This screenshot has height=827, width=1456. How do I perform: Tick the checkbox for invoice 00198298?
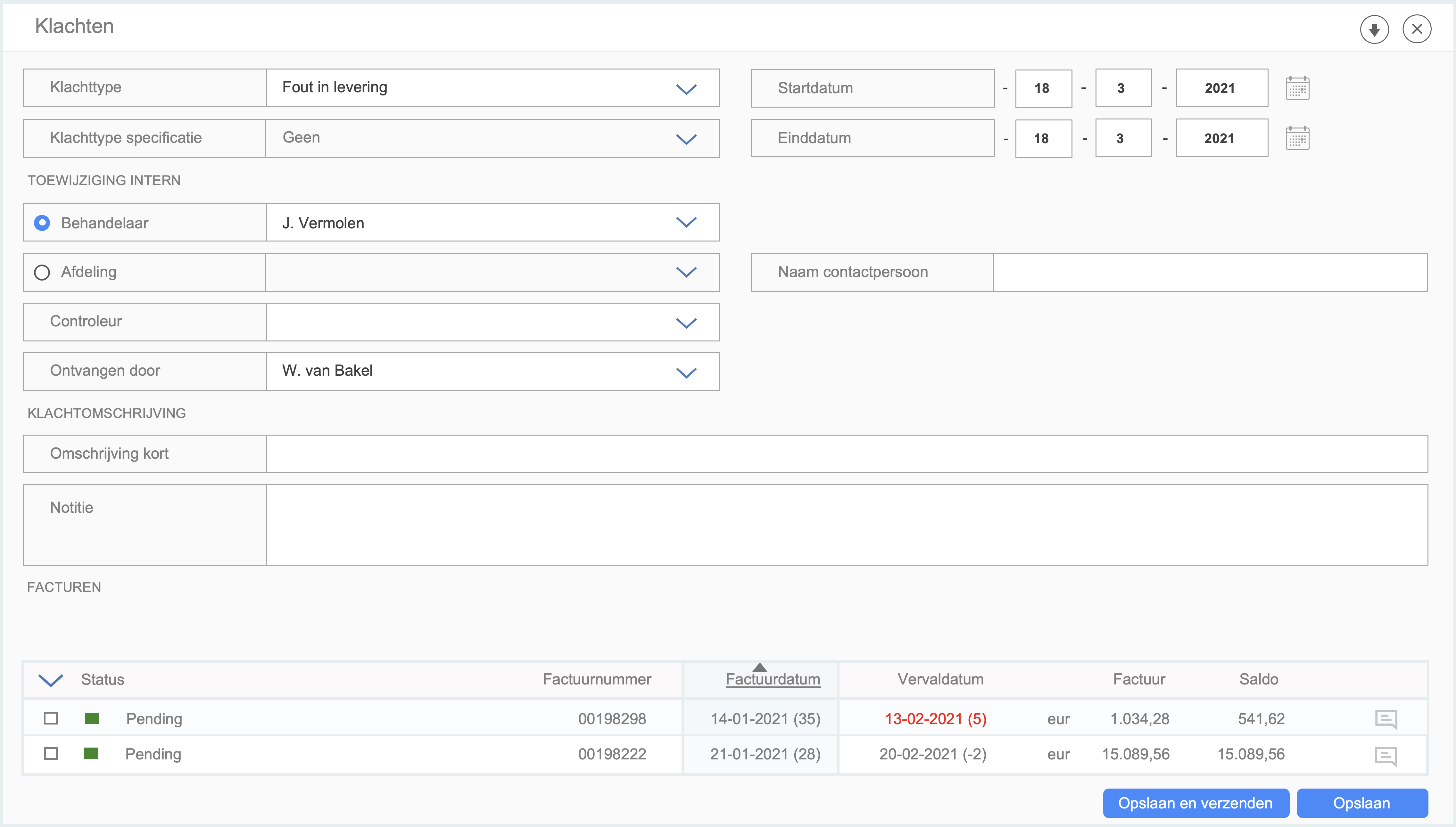[51, 718]
